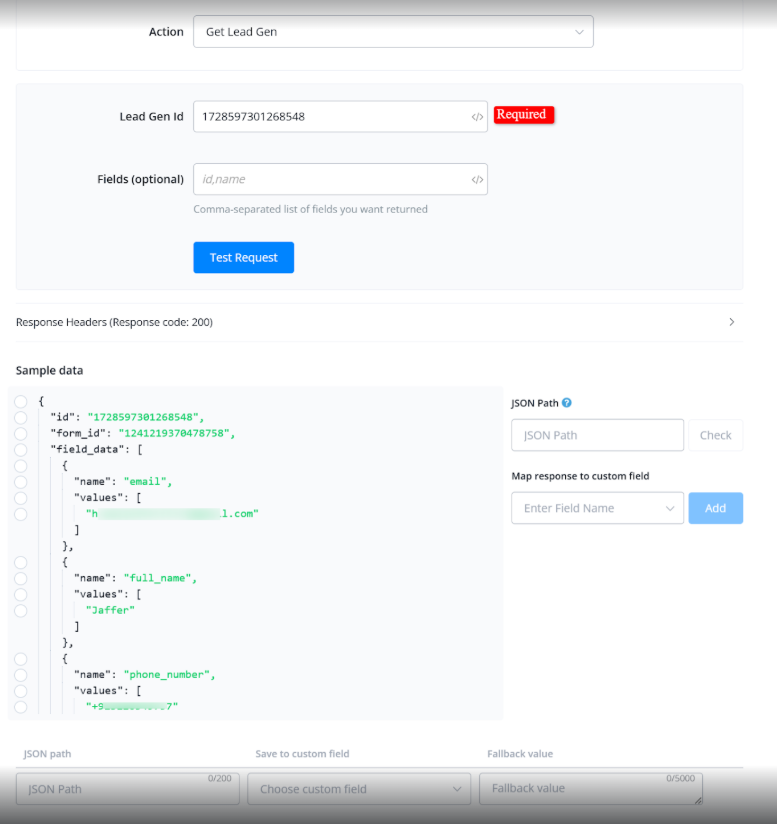Click the Fallback value text area
Screen dimensions: 777x824
pyautogui.click(x=590, y=789)
